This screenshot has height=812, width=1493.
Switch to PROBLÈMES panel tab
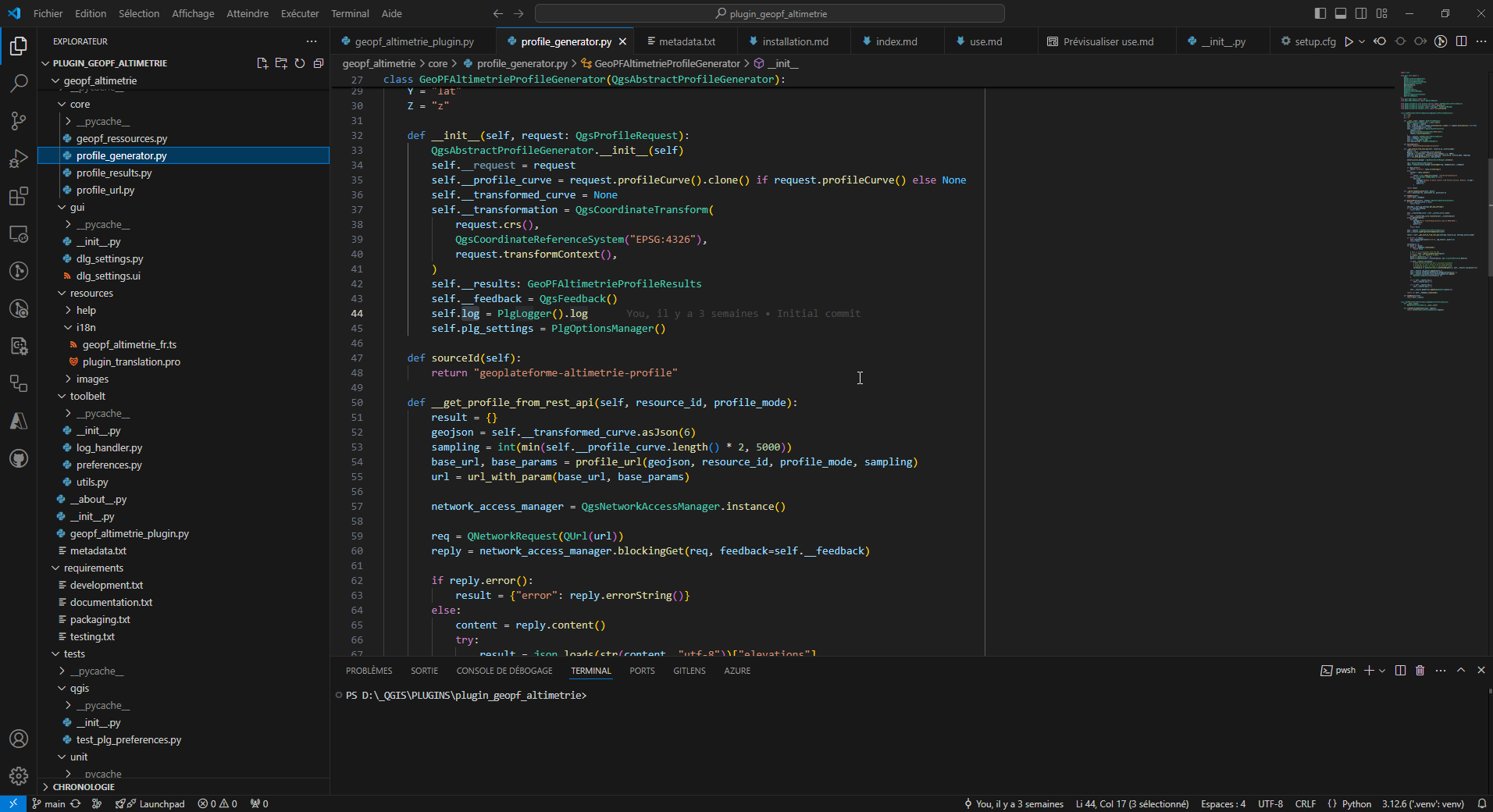click(x=369, y=671)
